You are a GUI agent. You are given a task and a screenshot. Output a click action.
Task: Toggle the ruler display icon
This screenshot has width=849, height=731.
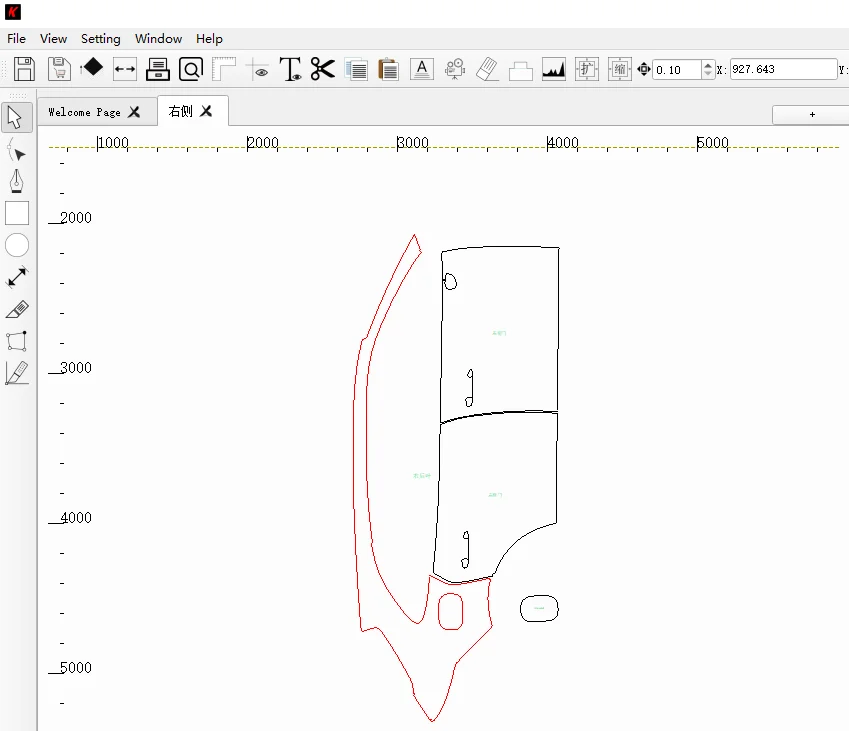(224, 69)
